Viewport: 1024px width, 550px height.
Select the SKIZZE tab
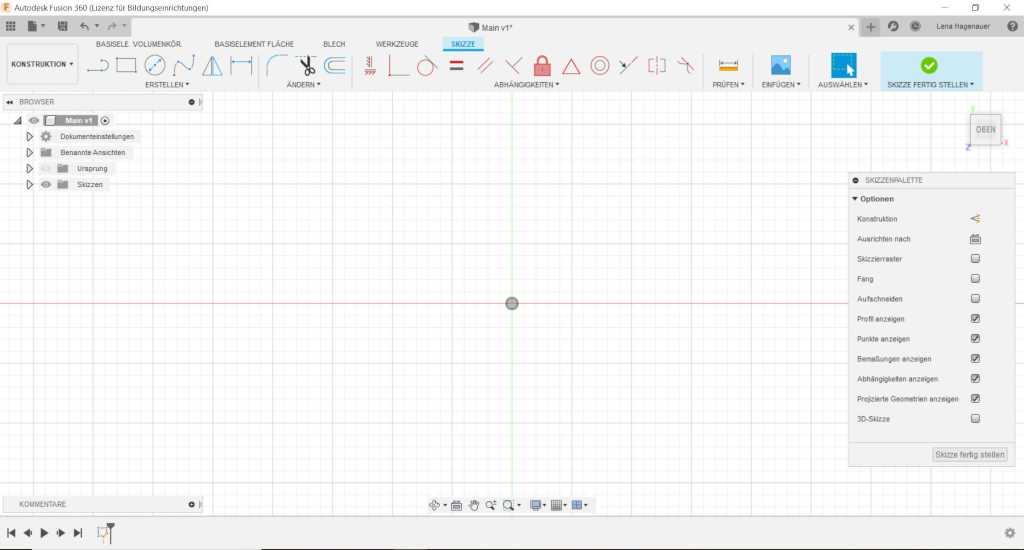click(x=463, y=44)
